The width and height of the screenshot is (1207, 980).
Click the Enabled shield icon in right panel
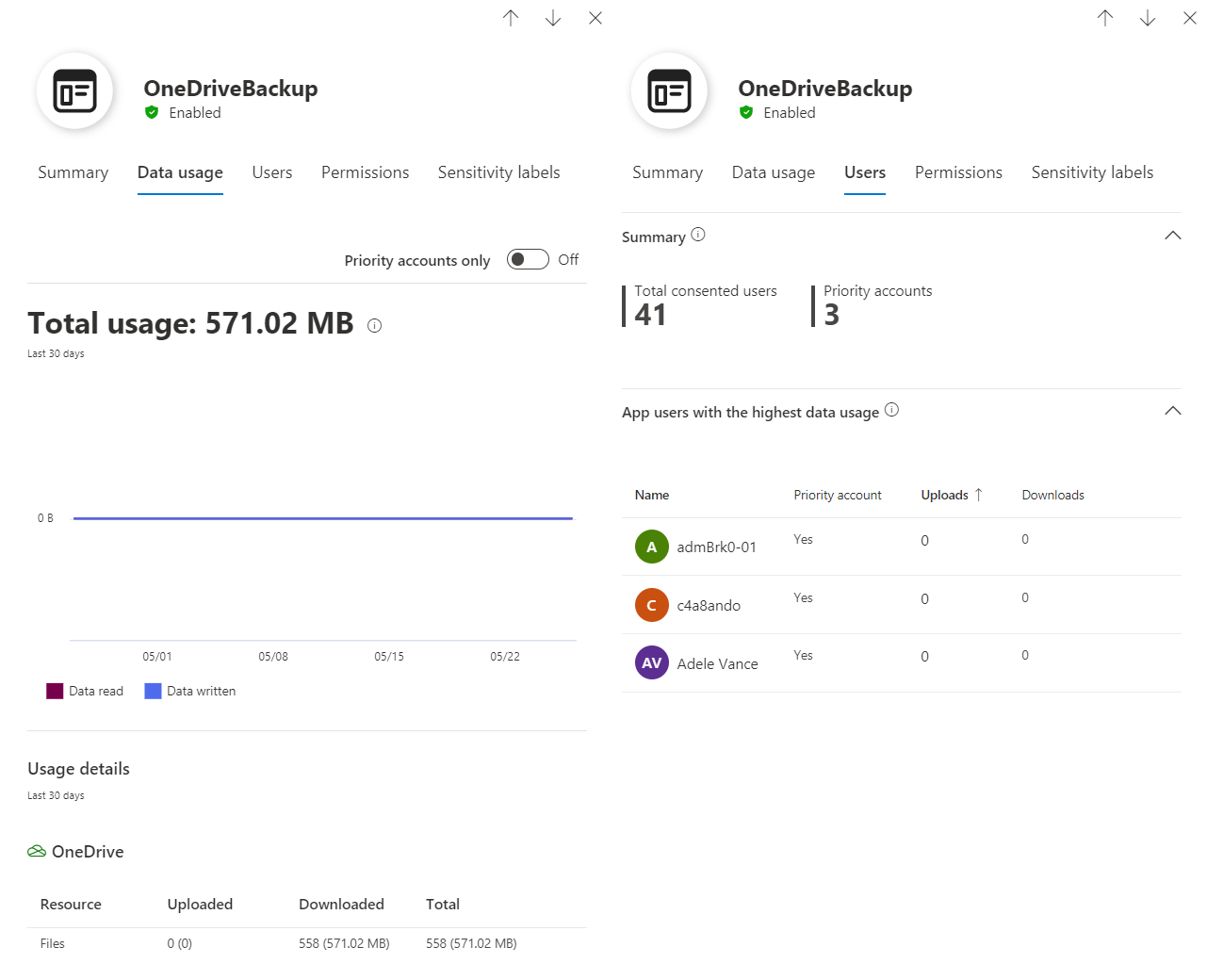(x=746, y=112)
